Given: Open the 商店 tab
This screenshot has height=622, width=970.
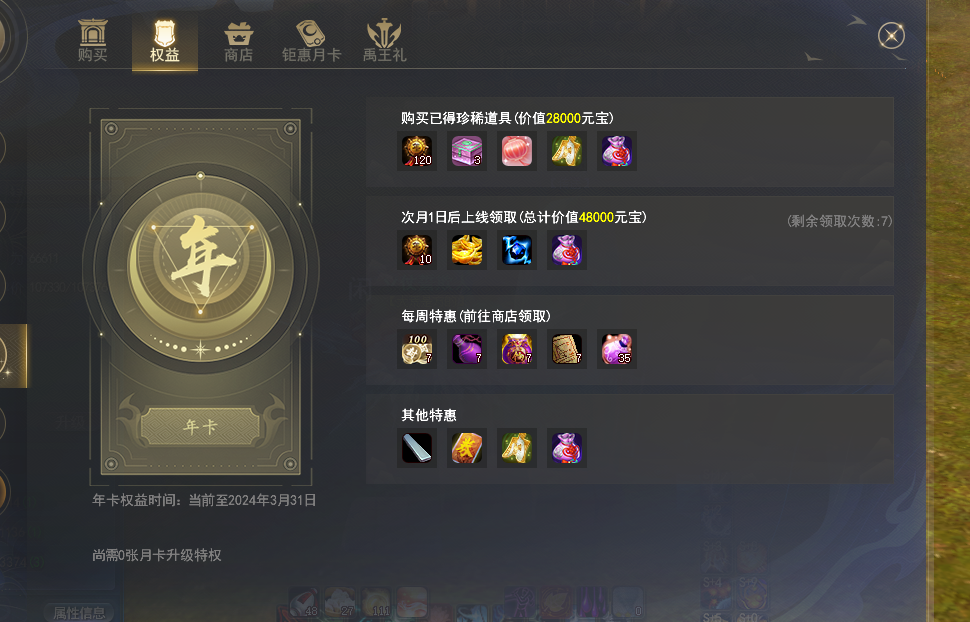Looking at the screenshot, I should click(239, 41).
